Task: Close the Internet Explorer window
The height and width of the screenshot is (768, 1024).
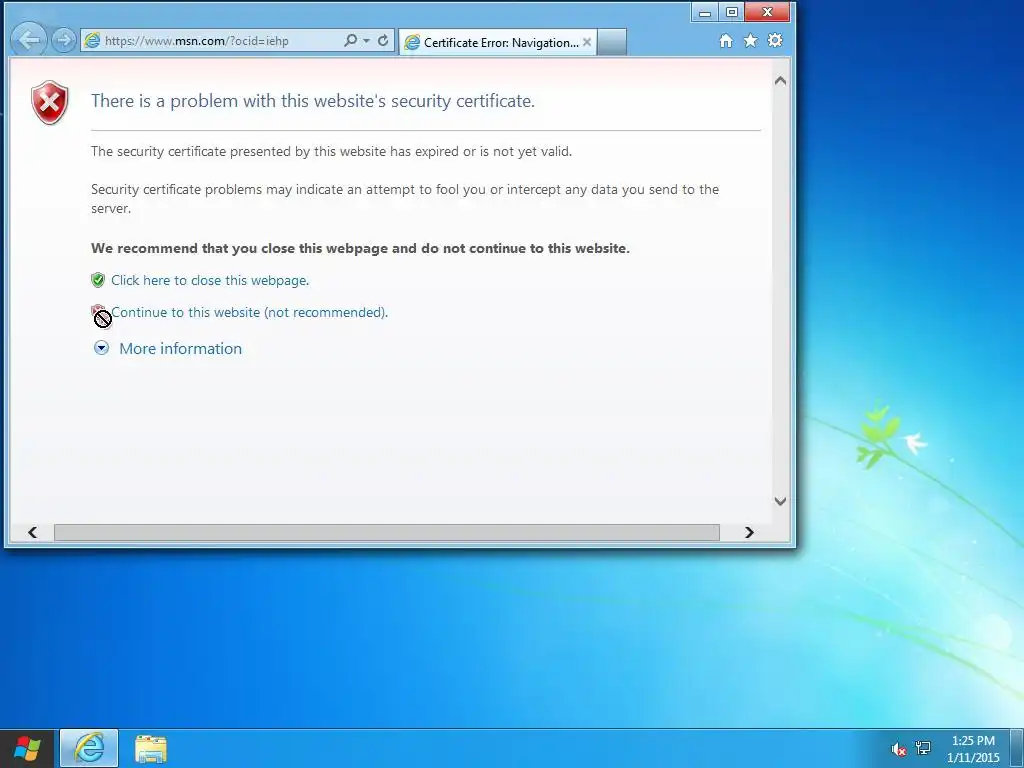Action: point(767,12)
